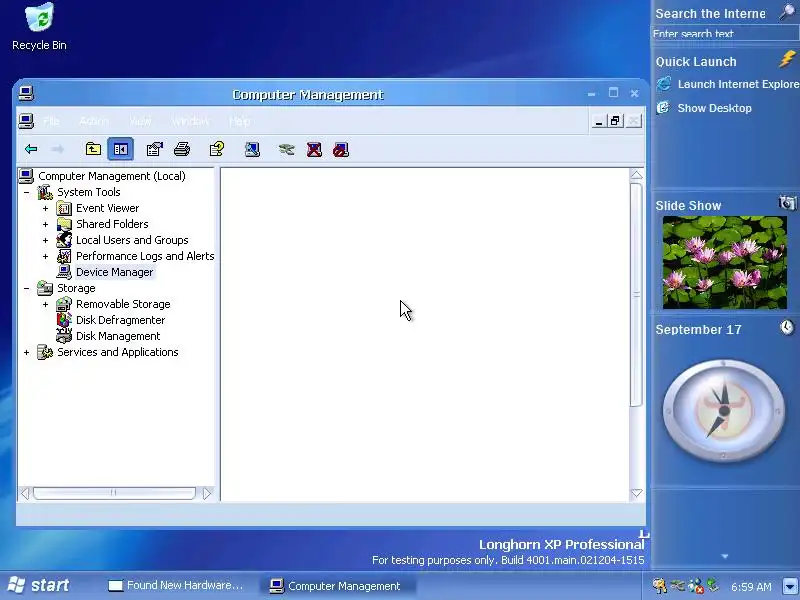
Task: Collapse the System Tools node
Action: (27, 192)
